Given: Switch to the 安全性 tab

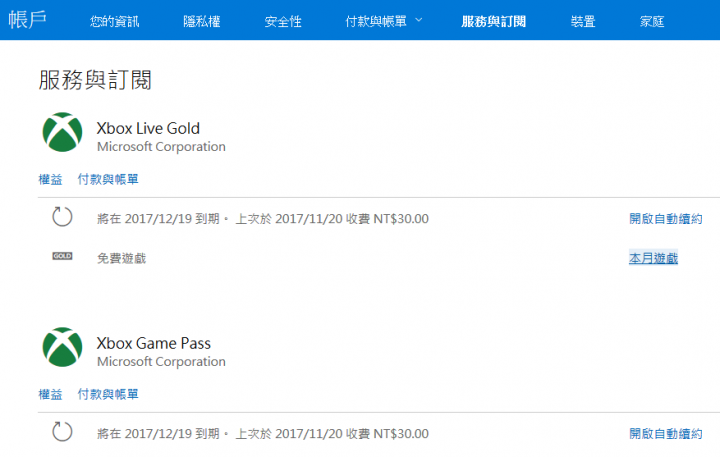Looking at the screenshot, I should [x=283, y=21].
